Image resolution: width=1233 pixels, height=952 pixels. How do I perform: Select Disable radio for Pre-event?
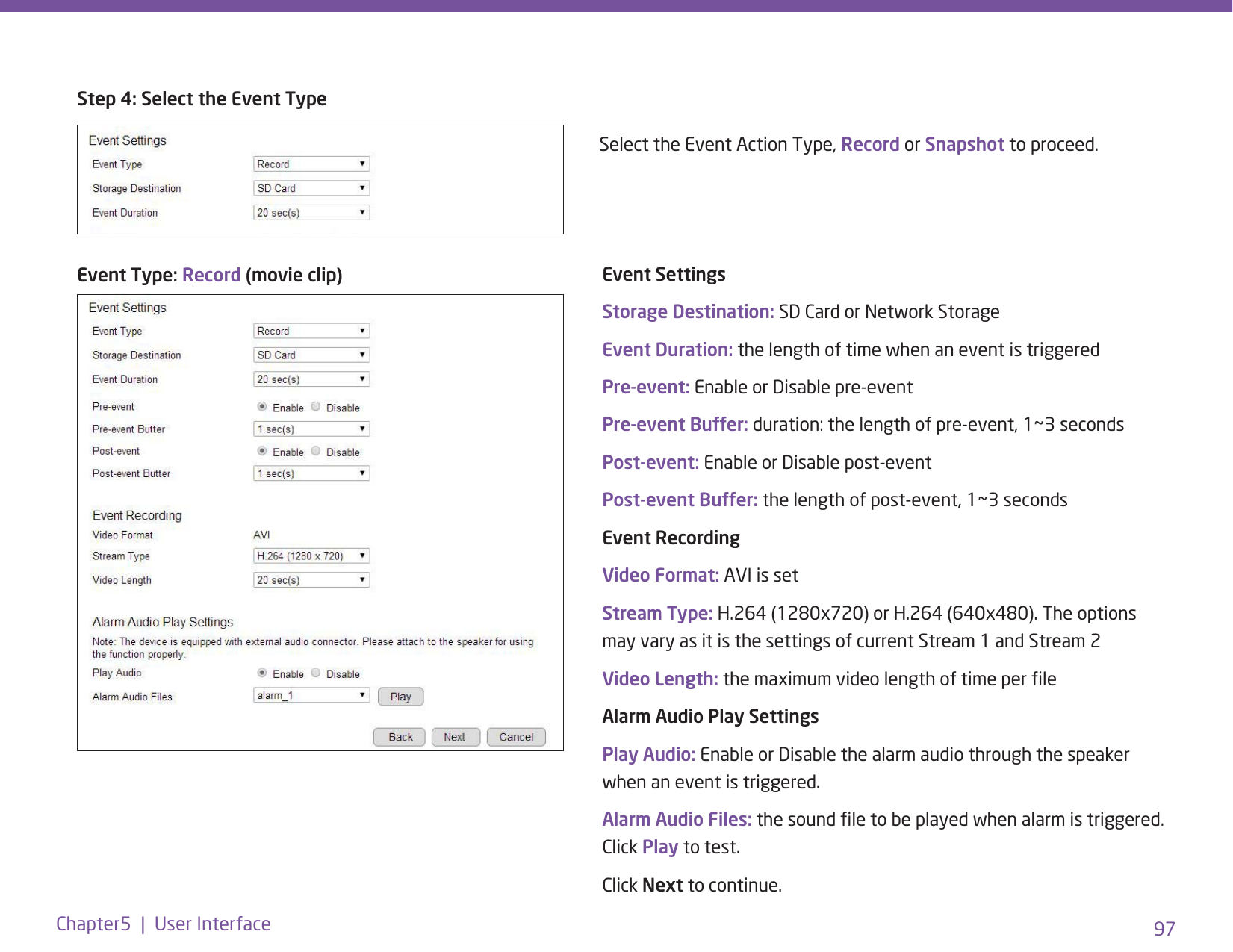316,407
